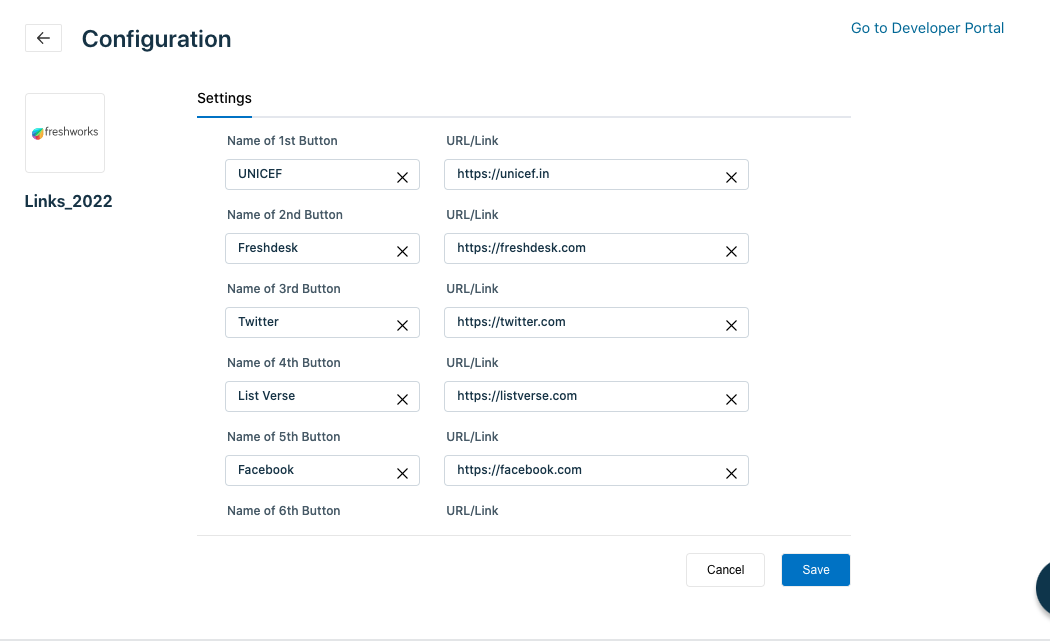
Task: Click the Name of 5th Button label
Action: (x=284, y=437)
